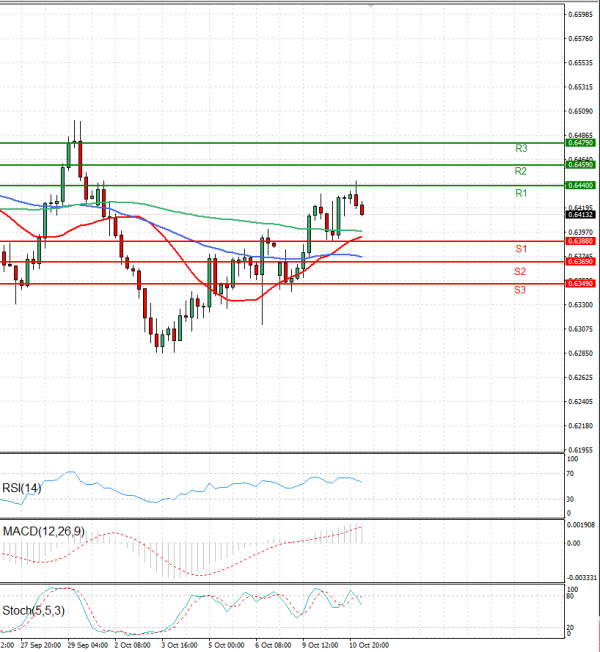
Task: Click the 0.62850 price axis value
Action: (580, 353)
